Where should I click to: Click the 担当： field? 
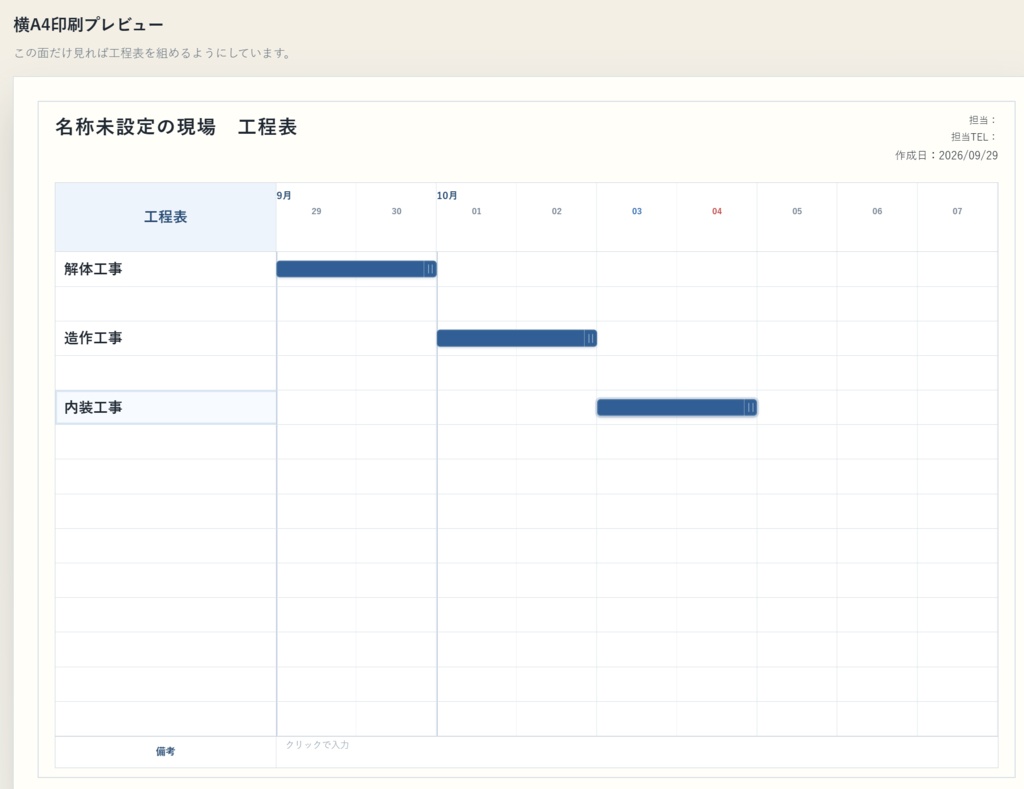pos(983,120)
